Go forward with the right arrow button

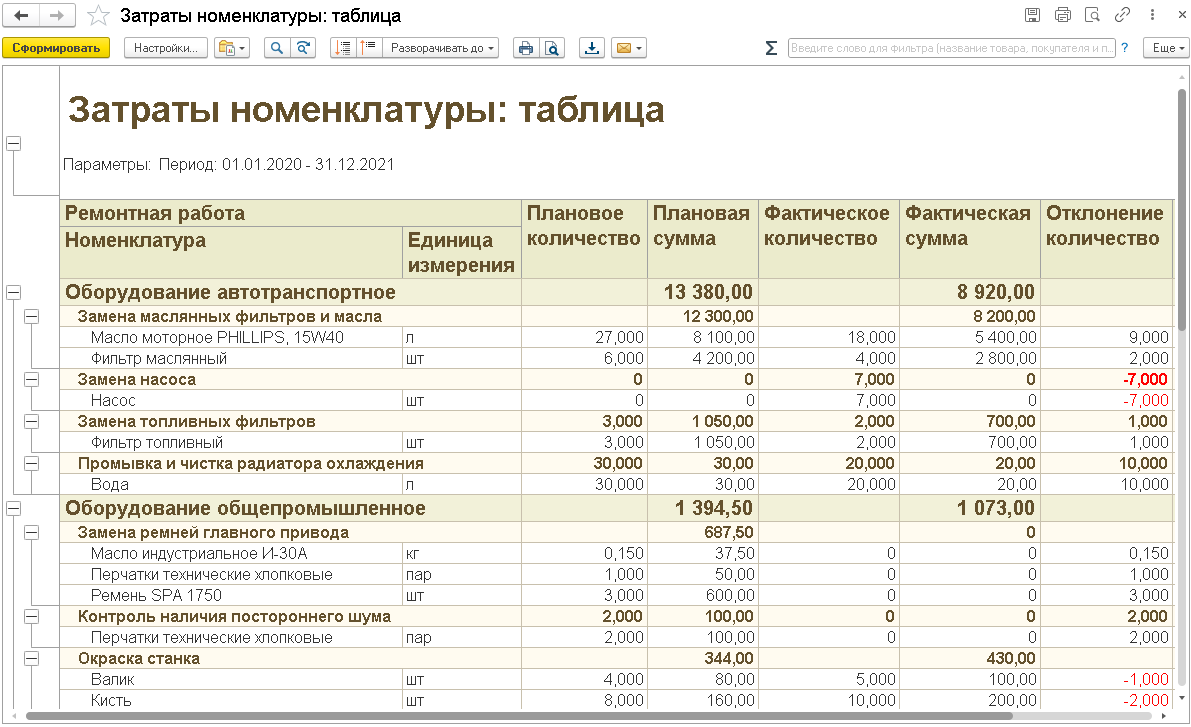click(x=57, y=15)
